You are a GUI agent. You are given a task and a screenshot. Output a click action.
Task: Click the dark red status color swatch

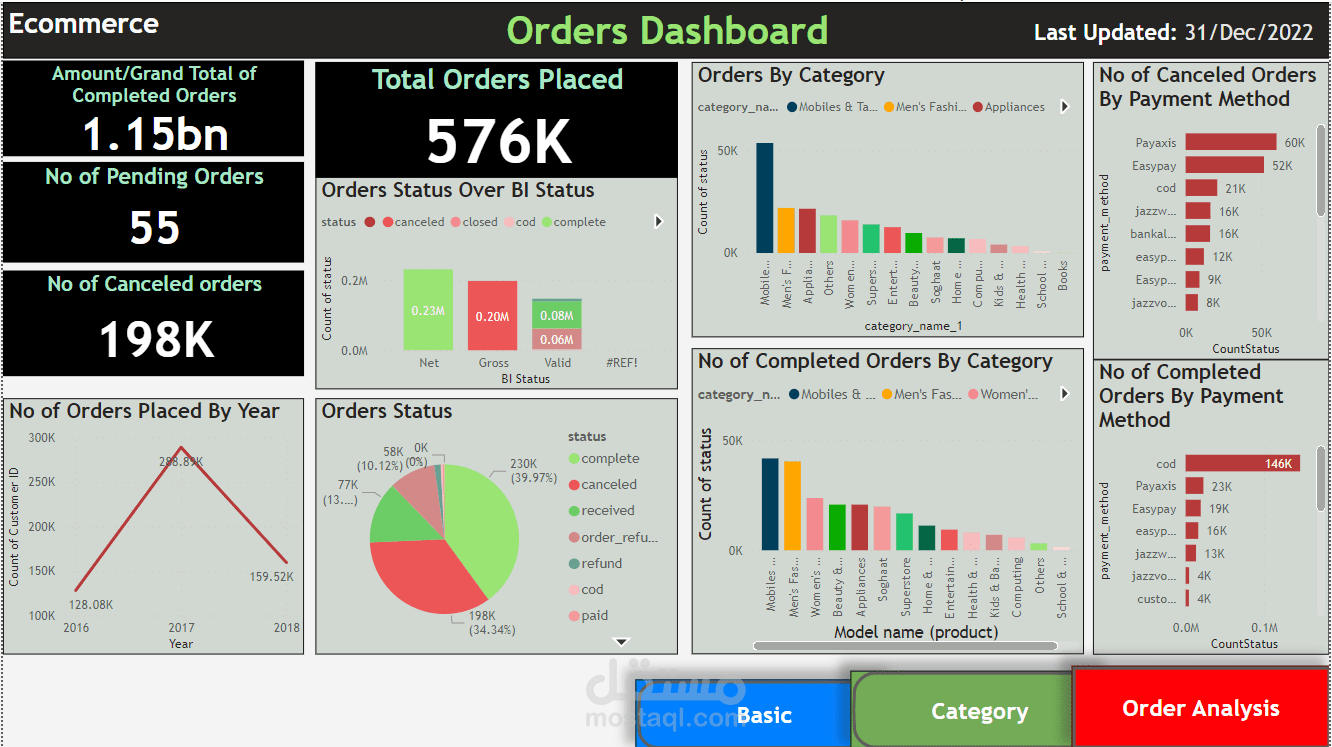pos(369,221)
